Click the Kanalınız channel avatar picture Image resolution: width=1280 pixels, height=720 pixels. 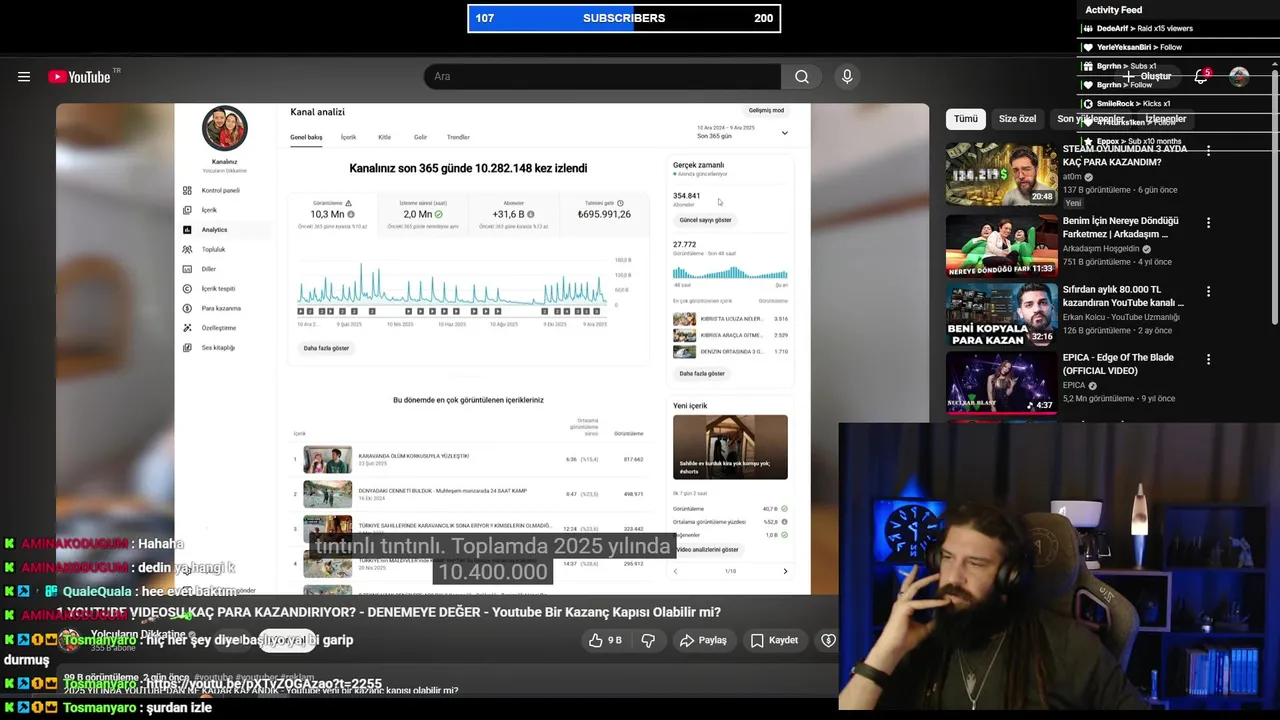(x=224, y=129)
